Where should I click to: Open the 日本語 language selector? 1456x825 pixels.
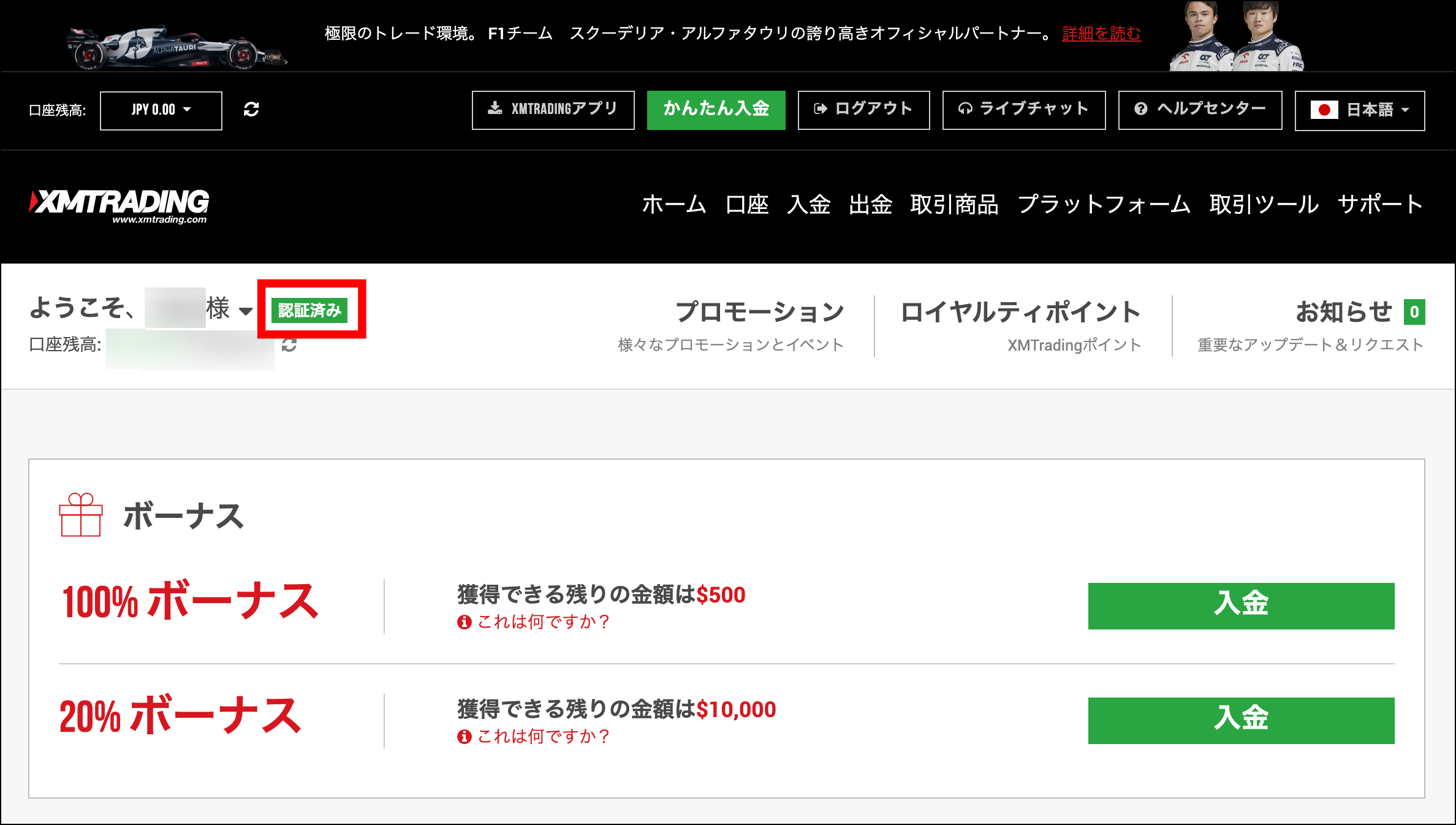pyautogui.click(x=1359, y=110)
